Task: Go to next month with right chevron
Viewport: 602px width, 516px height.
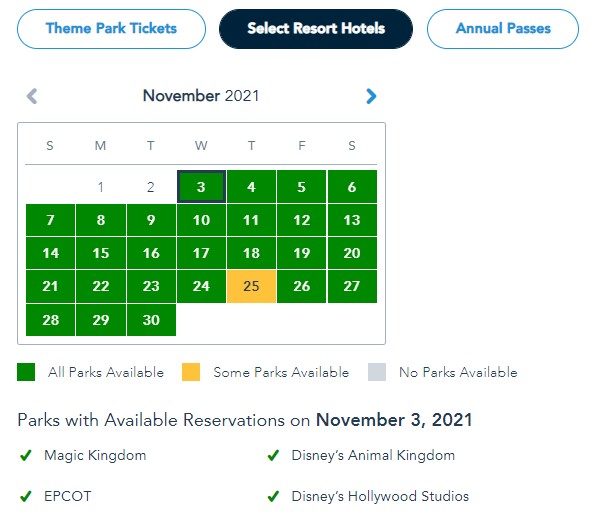Action: point(371,96)
